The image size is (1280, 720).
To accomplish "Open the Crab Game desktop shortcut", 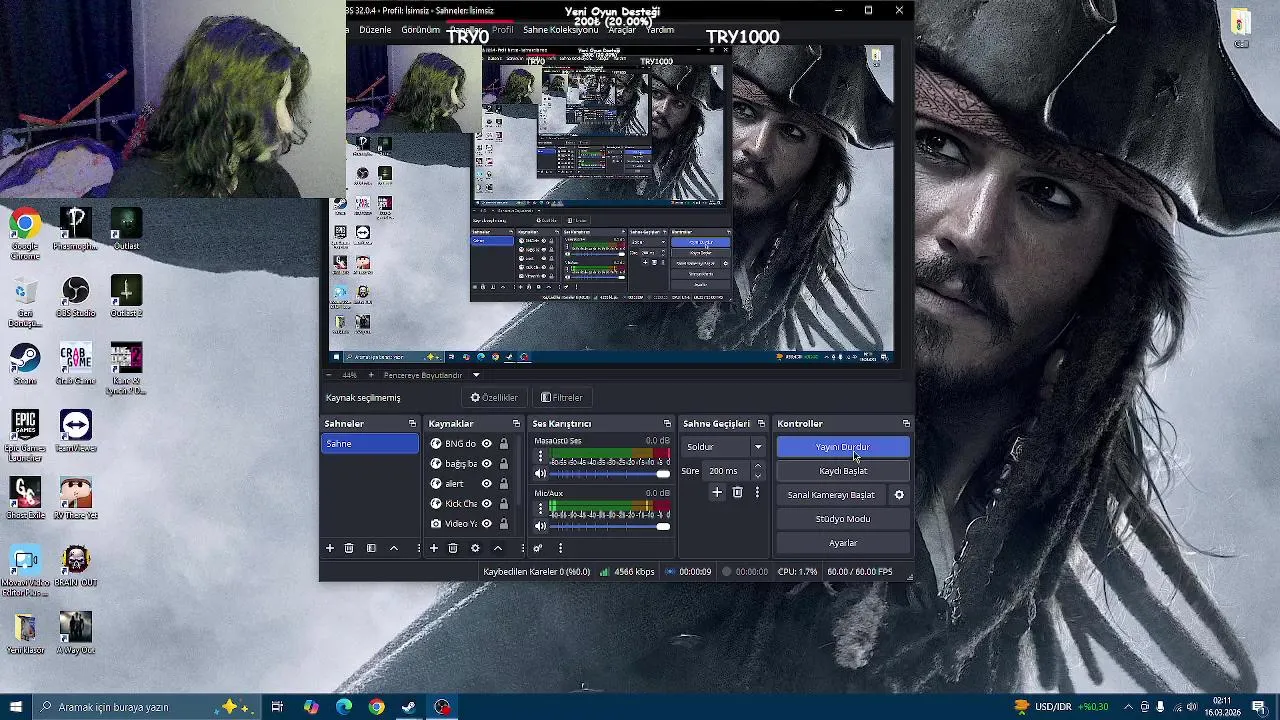I will tap(75, 364).
